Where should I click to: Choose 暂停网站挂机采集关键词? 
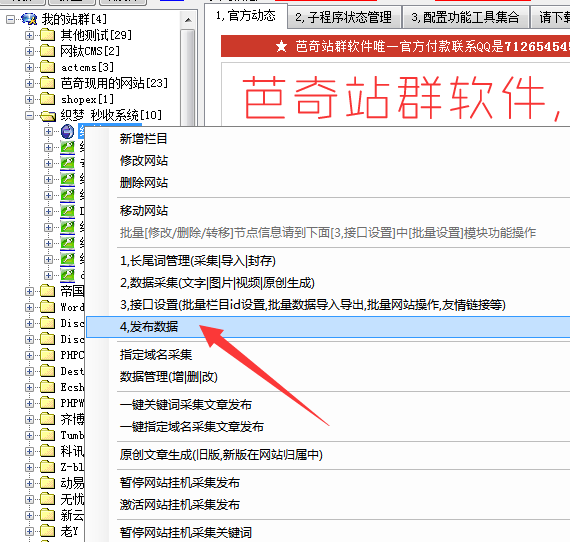coord(186,533)
